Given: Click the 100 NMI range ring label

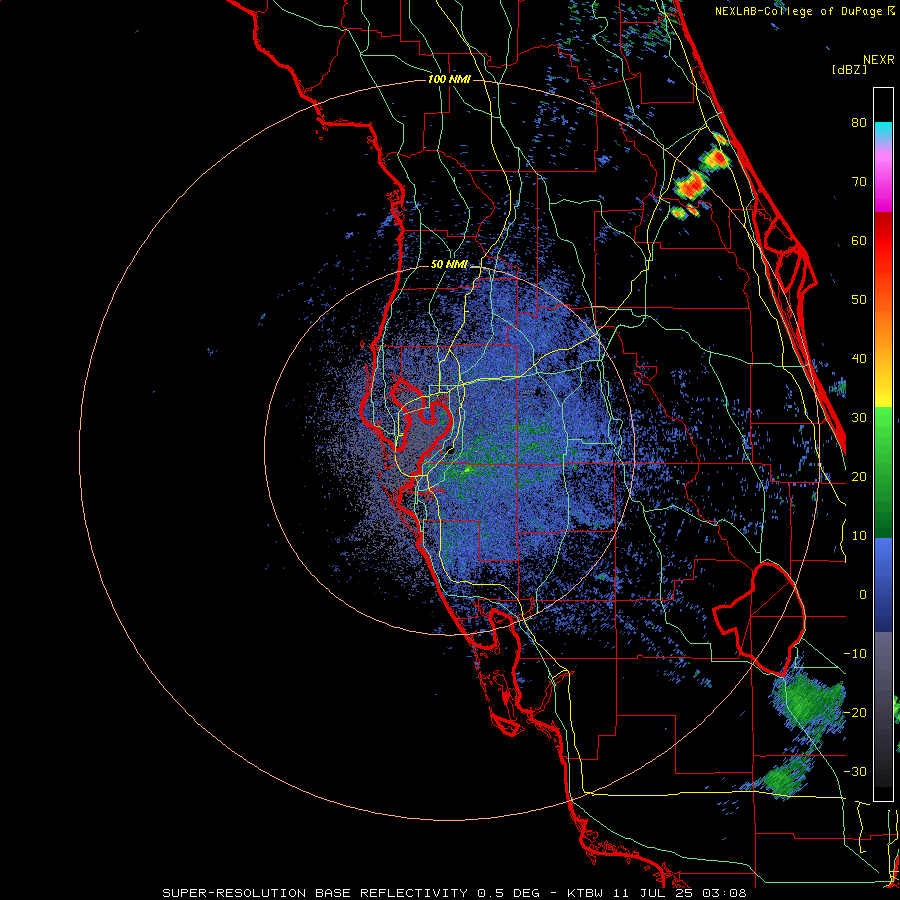Looking at the screenshot, I should tap(449, 79).
